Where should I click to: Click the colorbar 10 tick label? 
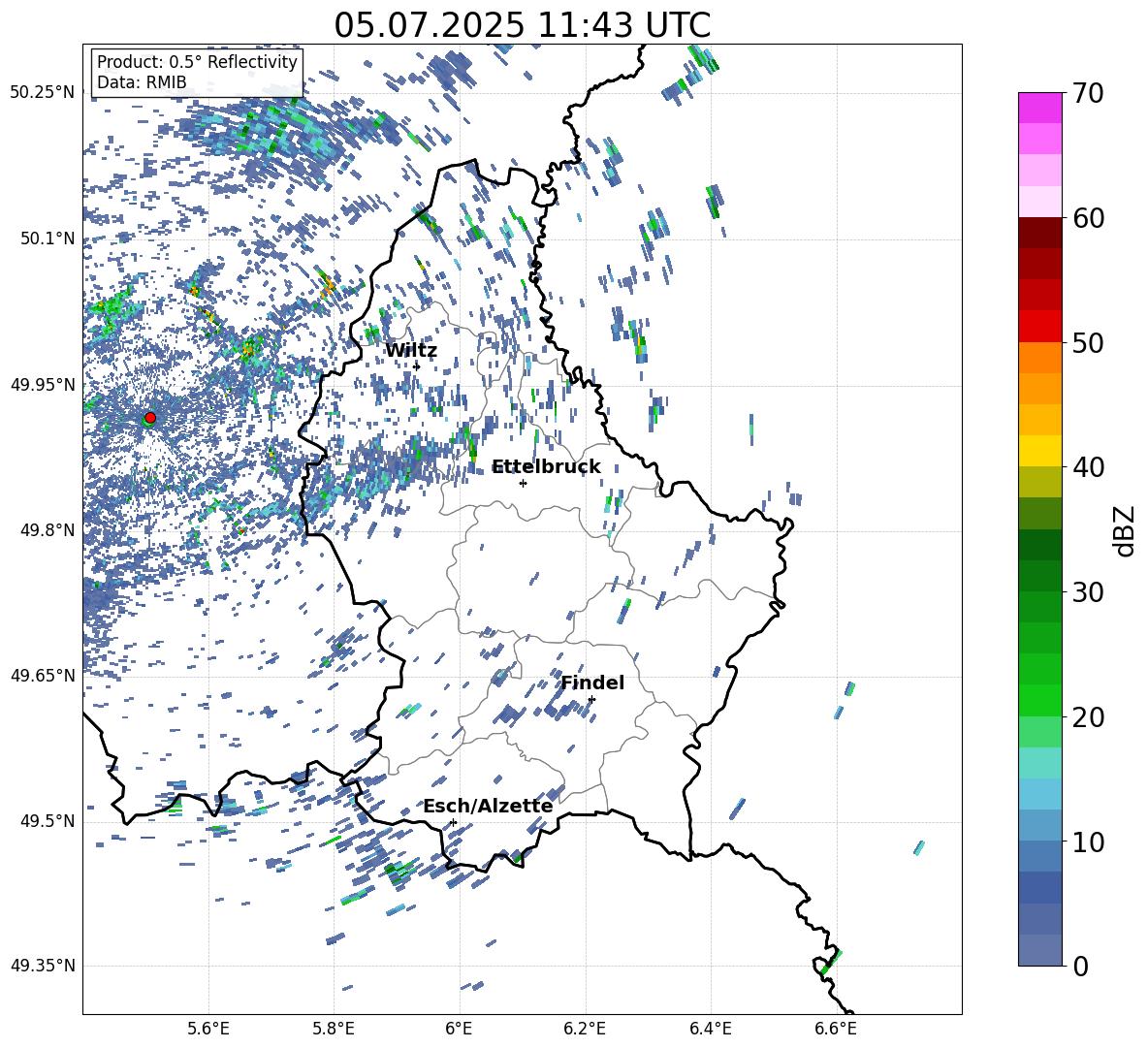(1088, 842)
